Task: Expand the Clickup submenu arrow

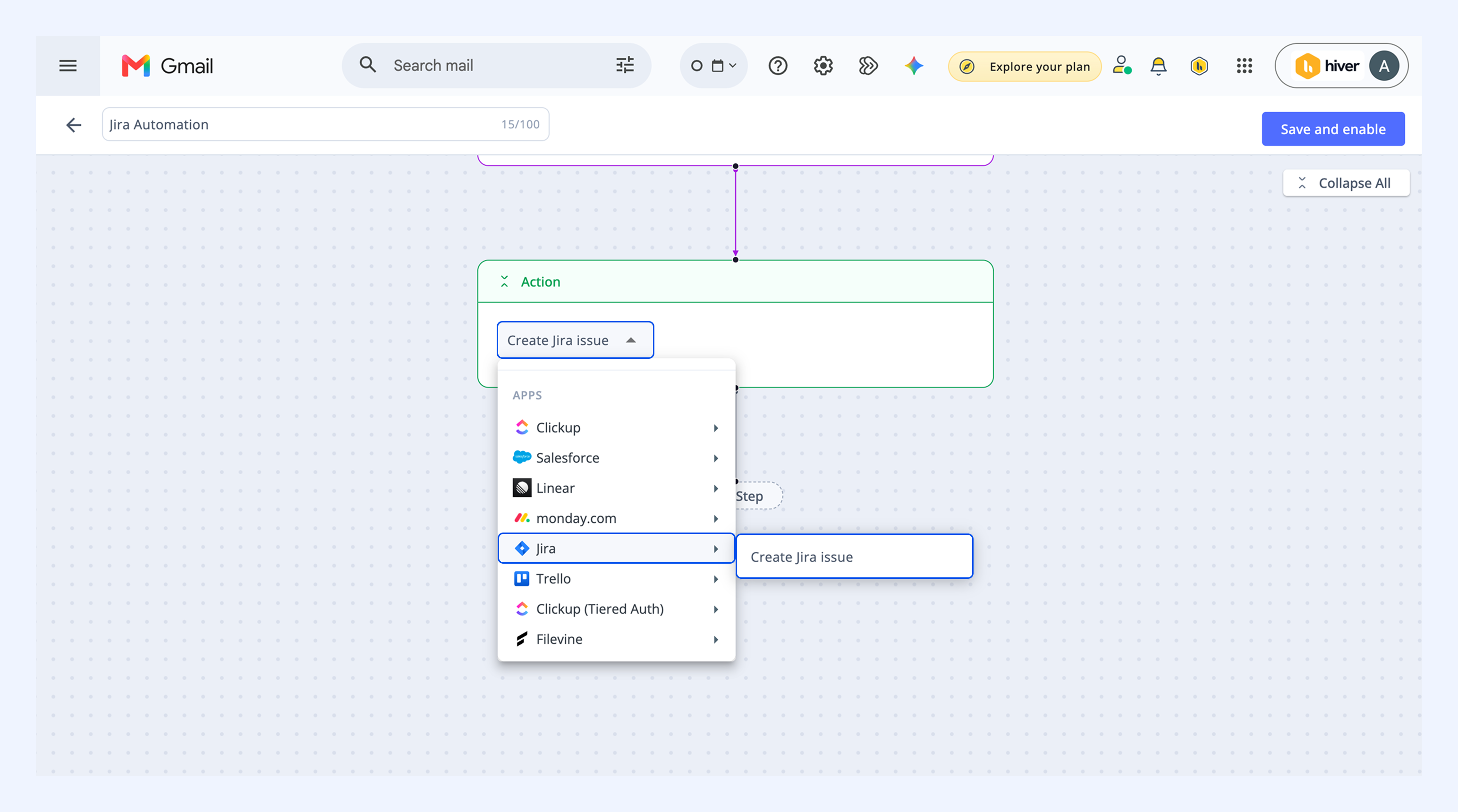Action: coord(716,428)
